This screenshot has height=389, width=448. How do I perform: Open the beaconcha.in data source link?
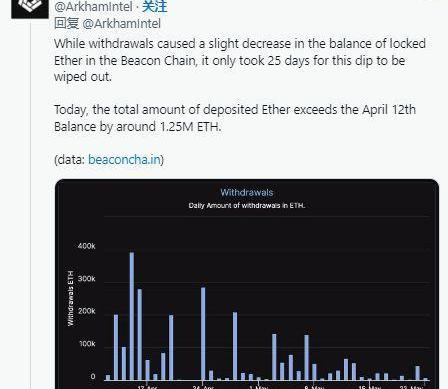click(124, 160)
